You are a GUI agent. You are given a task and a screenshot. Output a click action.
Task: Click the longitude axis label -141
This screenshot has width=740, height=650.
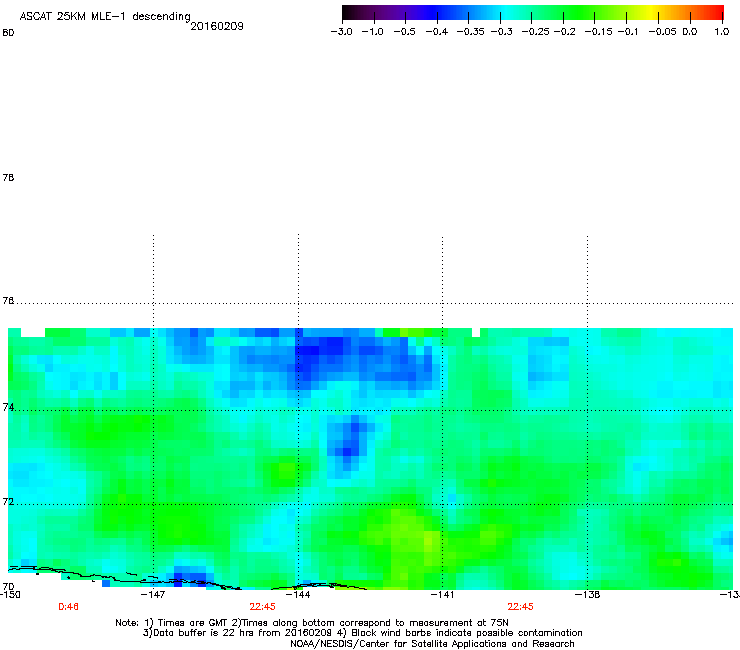442,594
